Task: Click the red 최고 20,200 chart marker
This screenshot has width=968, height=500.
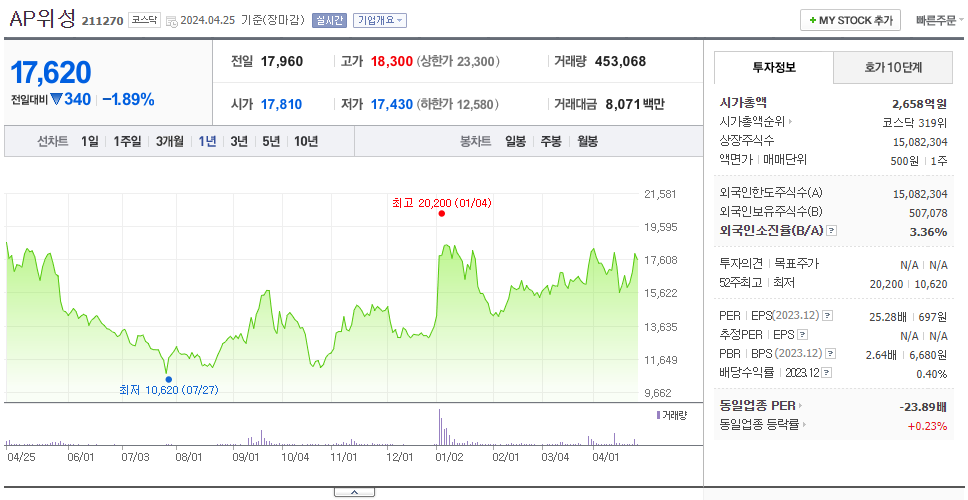Action: coord(441,214)
